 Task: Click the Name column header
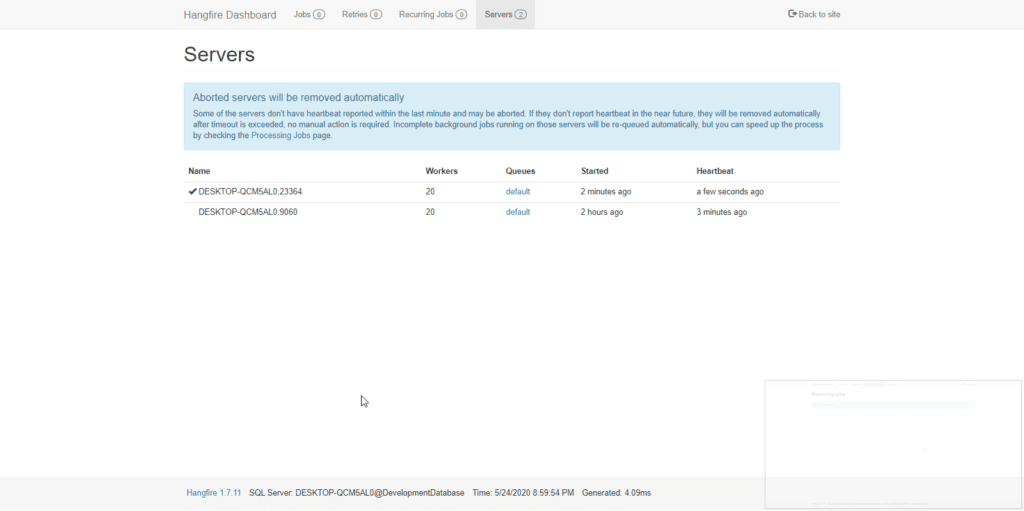point(199,171)
